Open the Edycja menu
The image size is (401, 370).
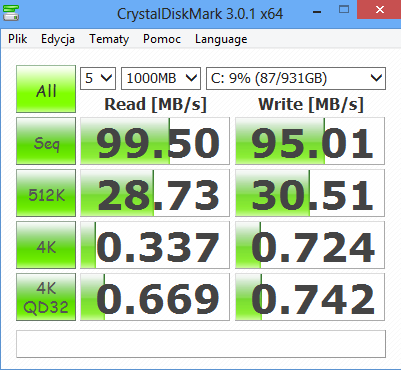[x=58, y=39]
